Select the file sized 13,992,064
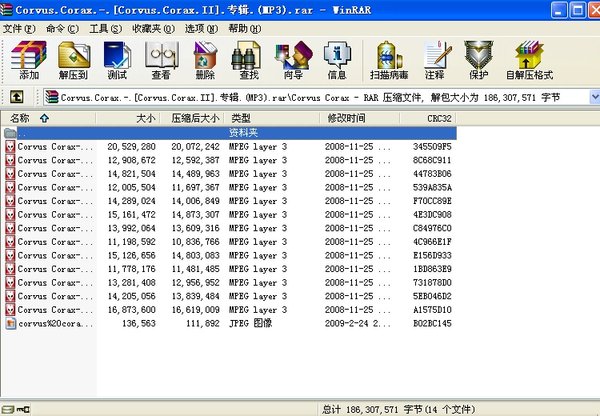 click(x=230, y=228)
